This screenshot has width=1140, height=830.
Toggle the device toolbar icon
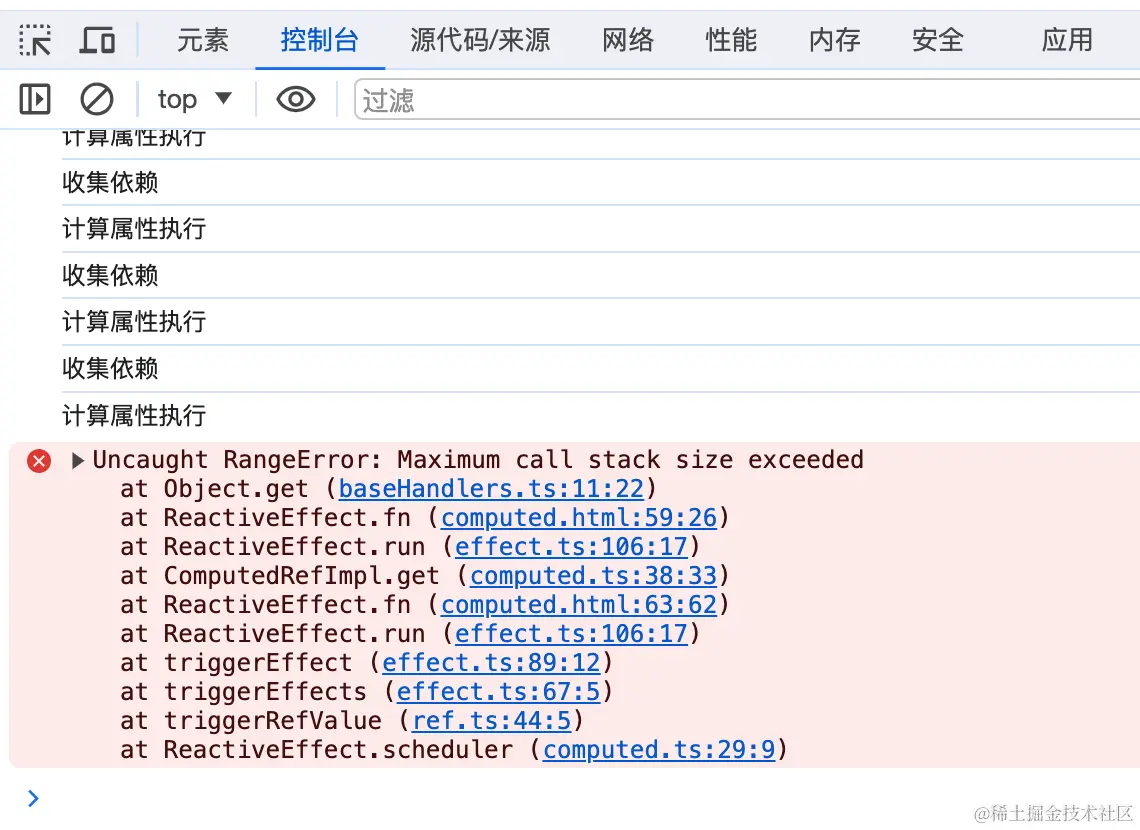click(97, 40)
